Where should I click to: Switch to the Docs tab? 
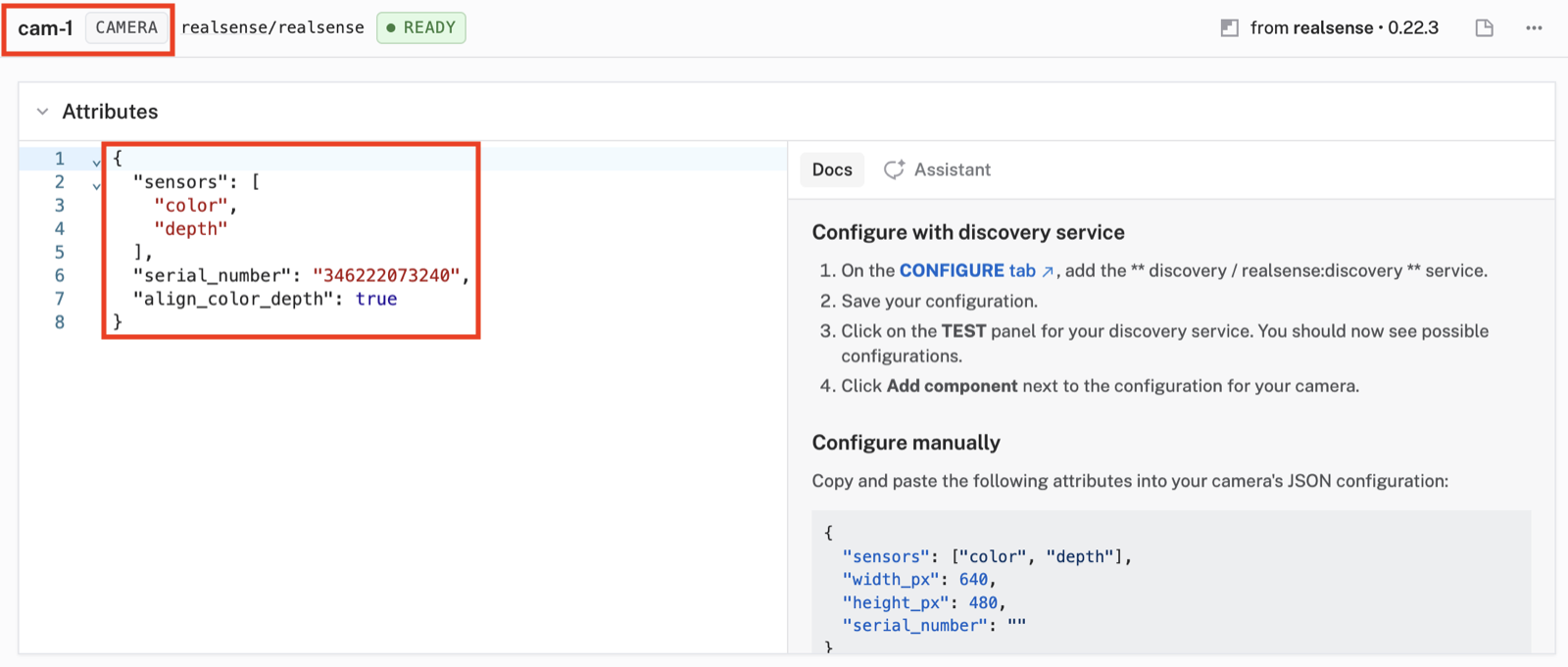pyautogui.click(x=832, y=169)
